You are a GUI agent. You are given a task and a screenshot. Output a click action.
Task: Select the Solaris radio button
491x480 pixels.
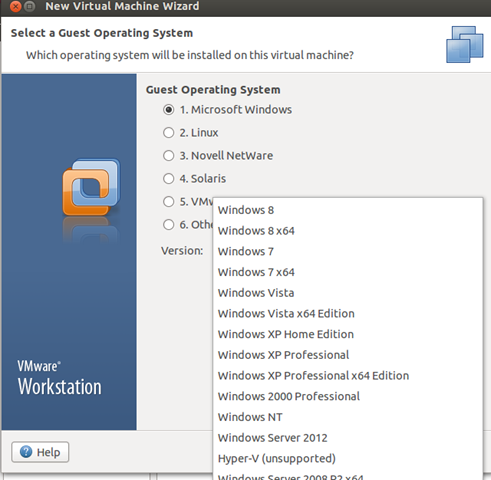click(x=169, y=179)
